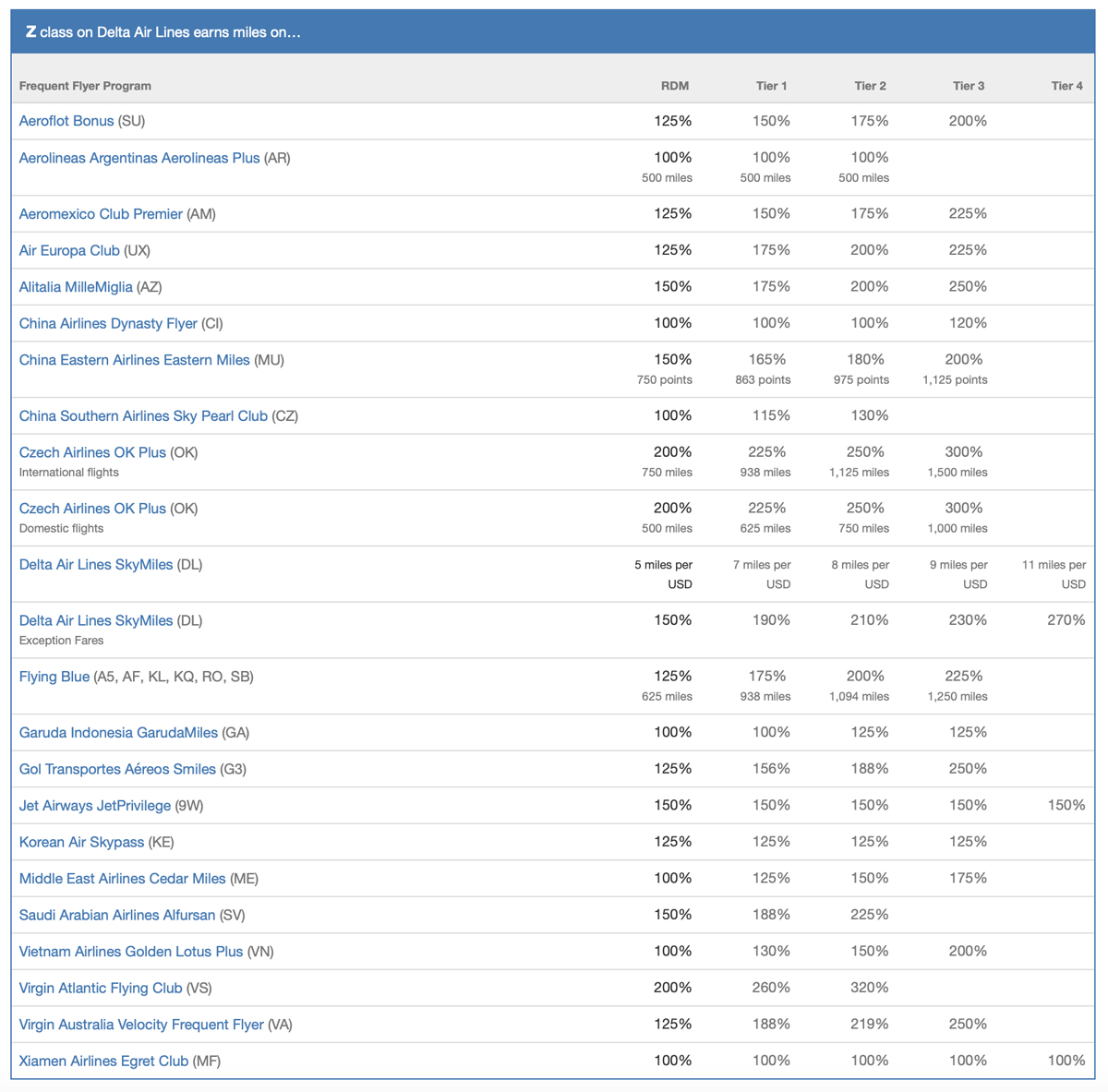Open Aerolineas Argentinas Aerolineas Plus link
This screenshot has width=1108, height=1092.
pos(139,158)
